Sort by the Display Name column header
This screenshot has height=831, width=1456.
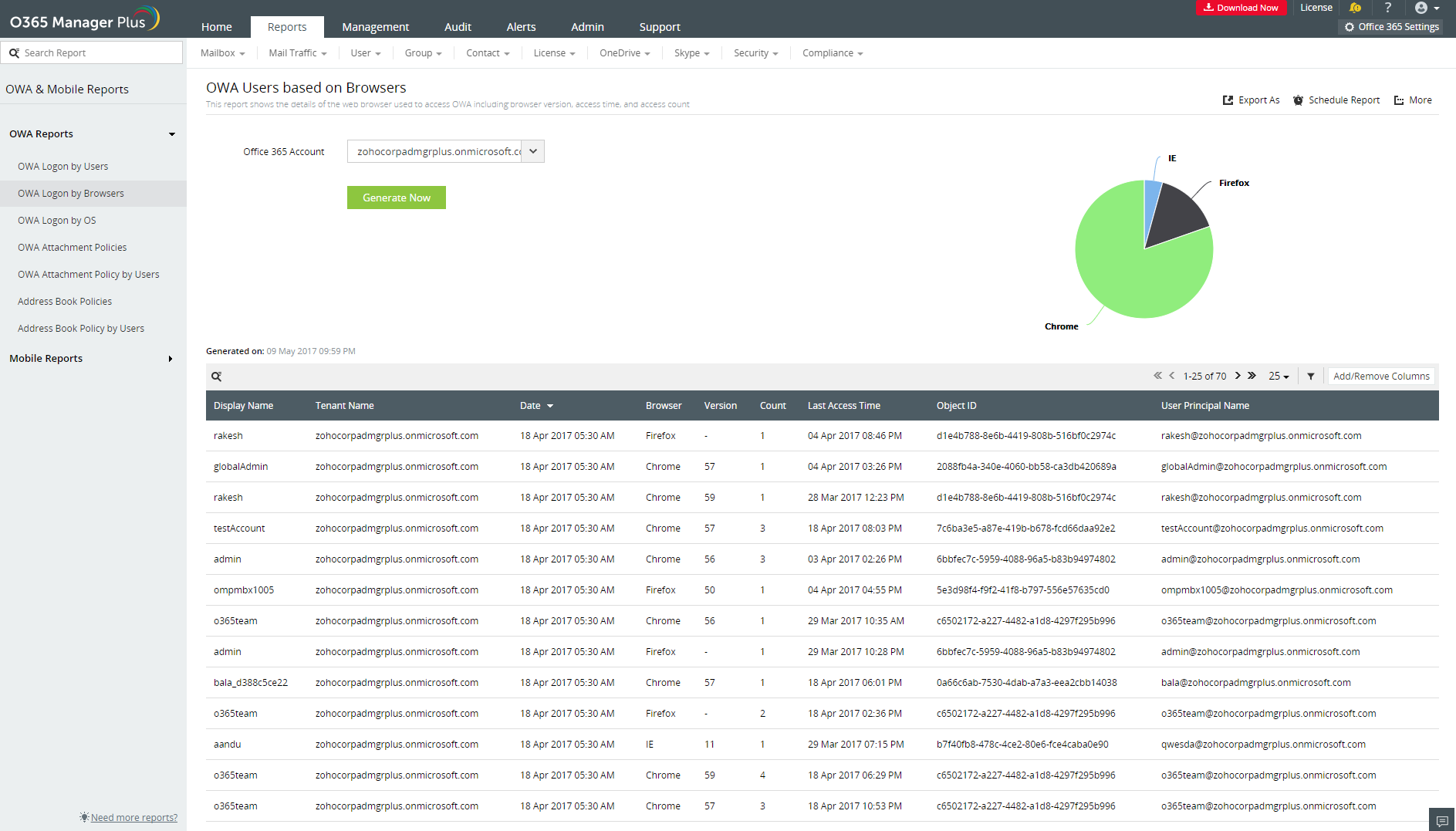243,406
